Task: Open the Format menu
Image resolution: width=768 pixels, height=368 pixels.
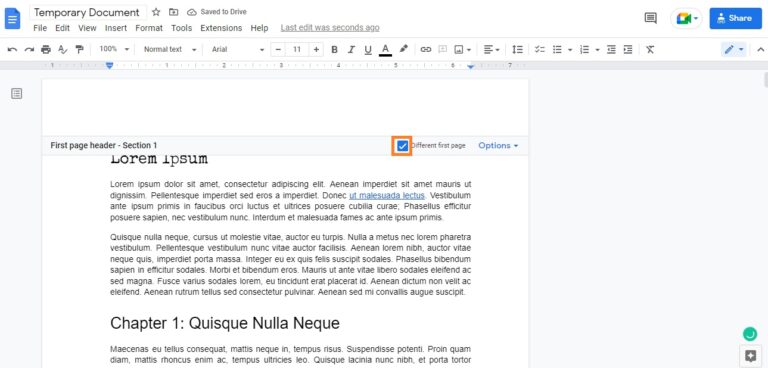Action: pyautogui.click(x=149, y=28)
